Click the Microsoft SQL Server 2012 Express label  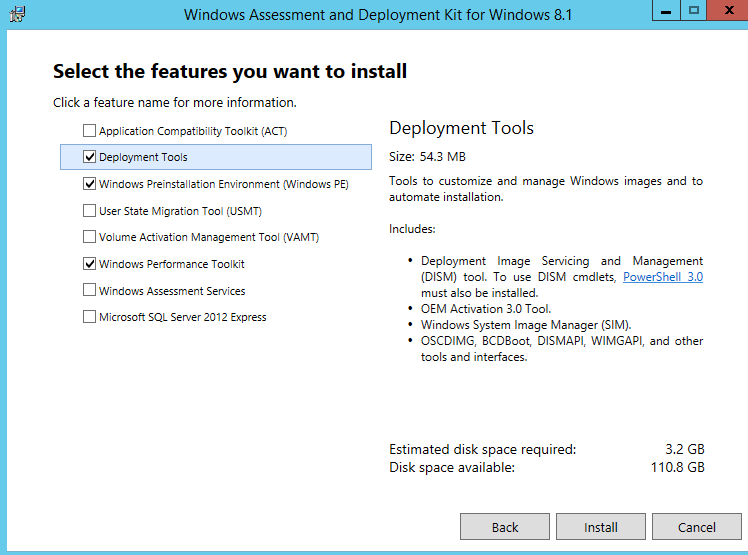(182, 317)
